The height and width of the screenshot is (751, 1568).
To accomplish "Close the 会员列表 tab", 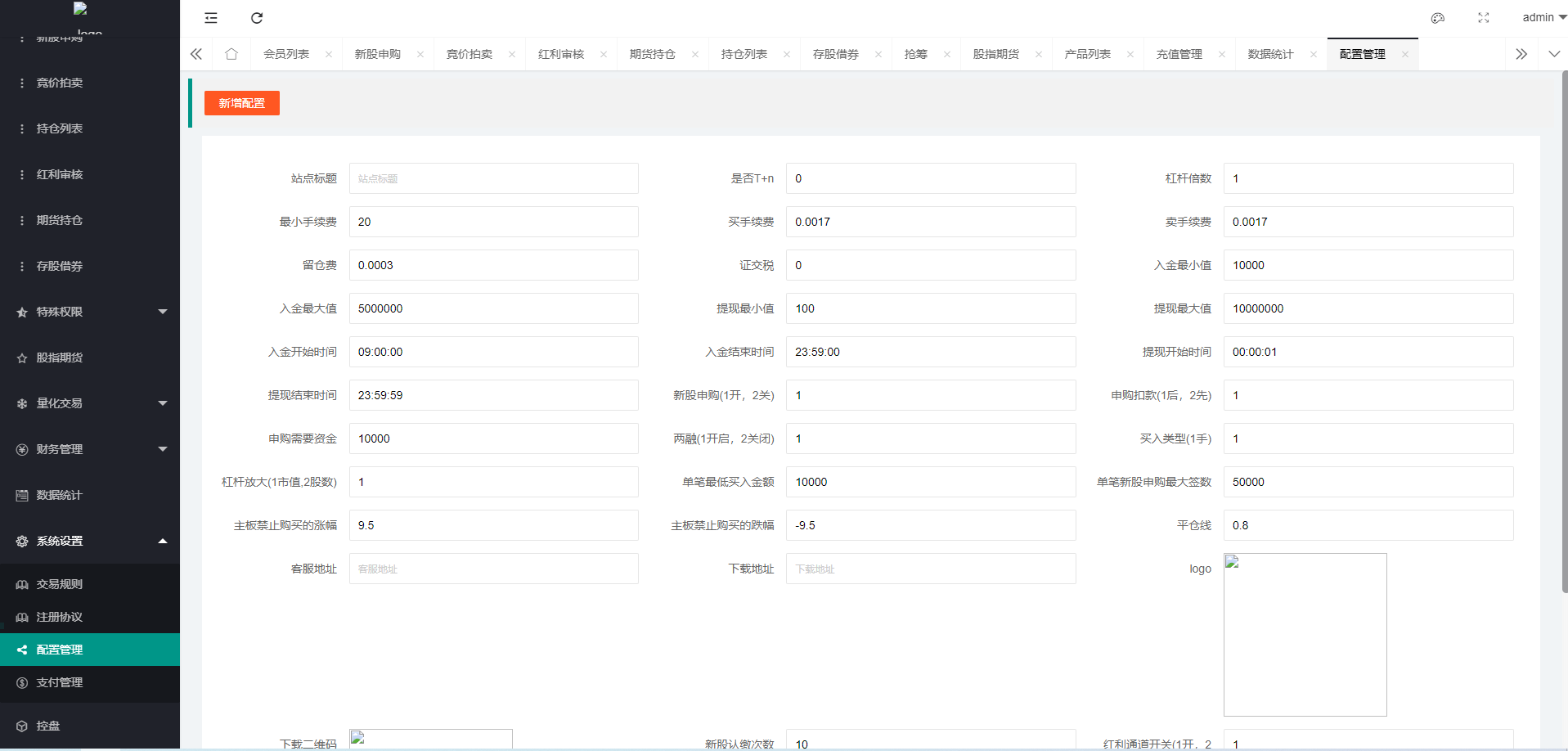I will coord(329,55).
